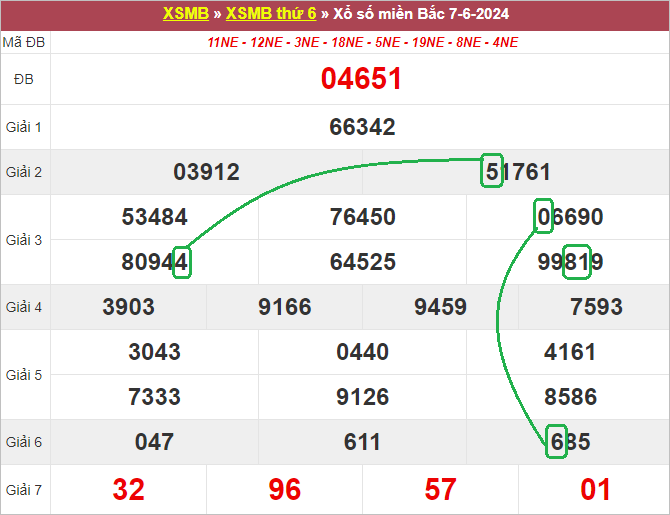This screenshot has height=515, width=670.
Task: Select the Giải 7 red number 57
Action: [440, 489]
